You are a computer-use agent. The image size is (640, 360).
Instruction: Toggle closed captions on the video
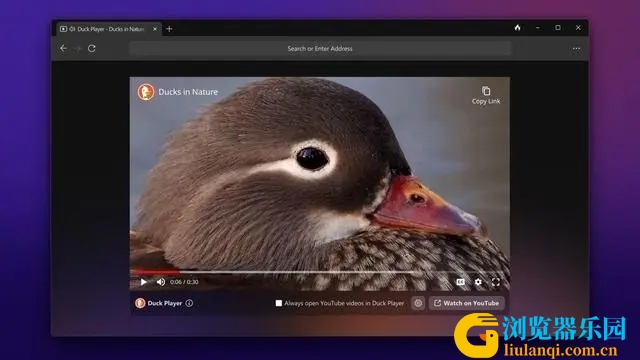[460, 282]
